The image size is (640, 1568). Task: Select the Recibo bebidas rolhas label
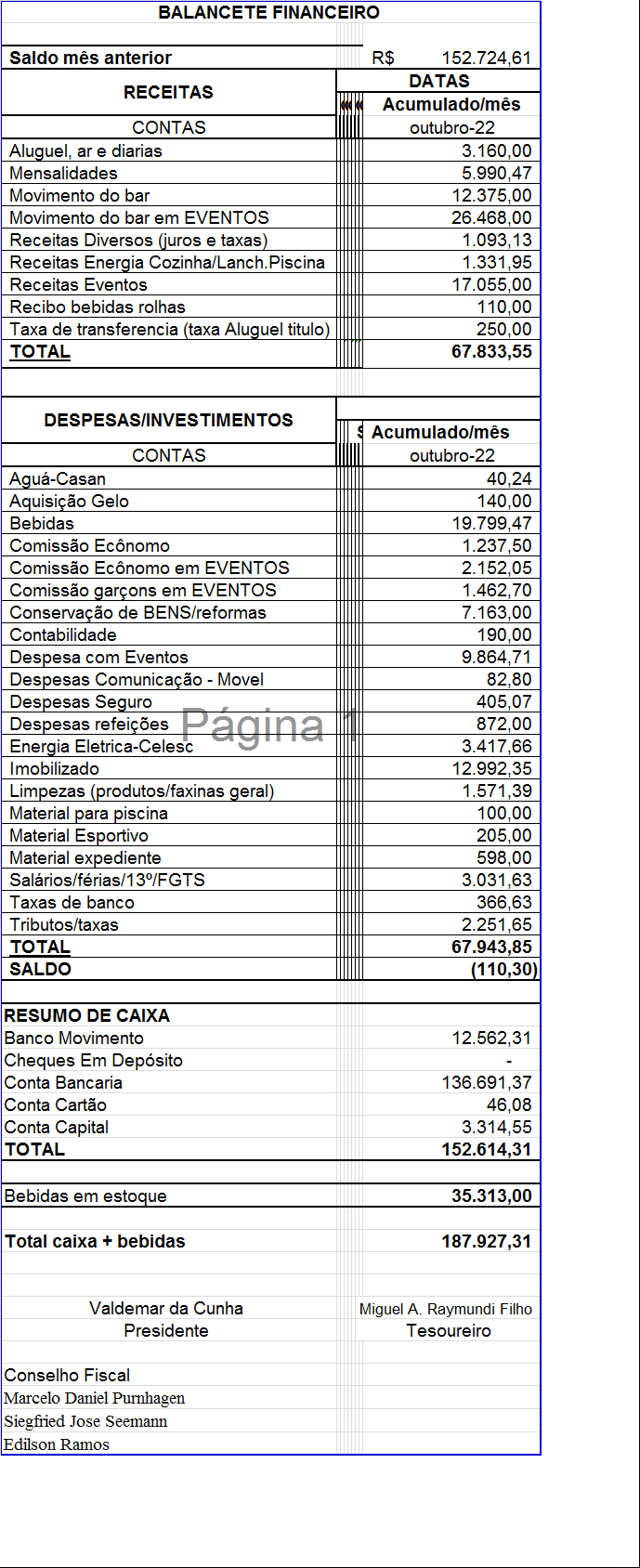click(98, 307)
